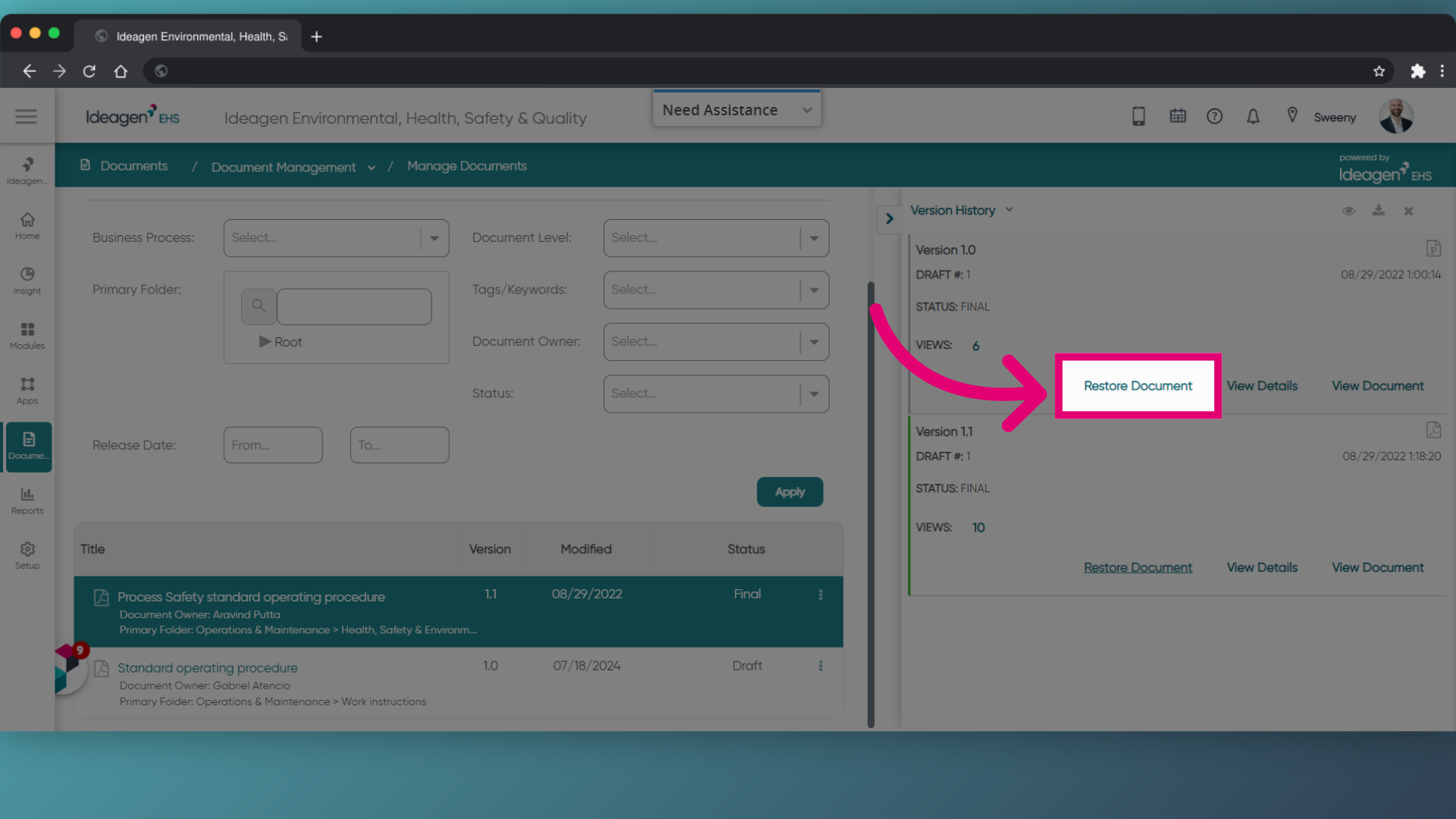Click Restore Document for Version 1.0
1456x819 pixels.
pyautogui.click(x=1137, y=385)
